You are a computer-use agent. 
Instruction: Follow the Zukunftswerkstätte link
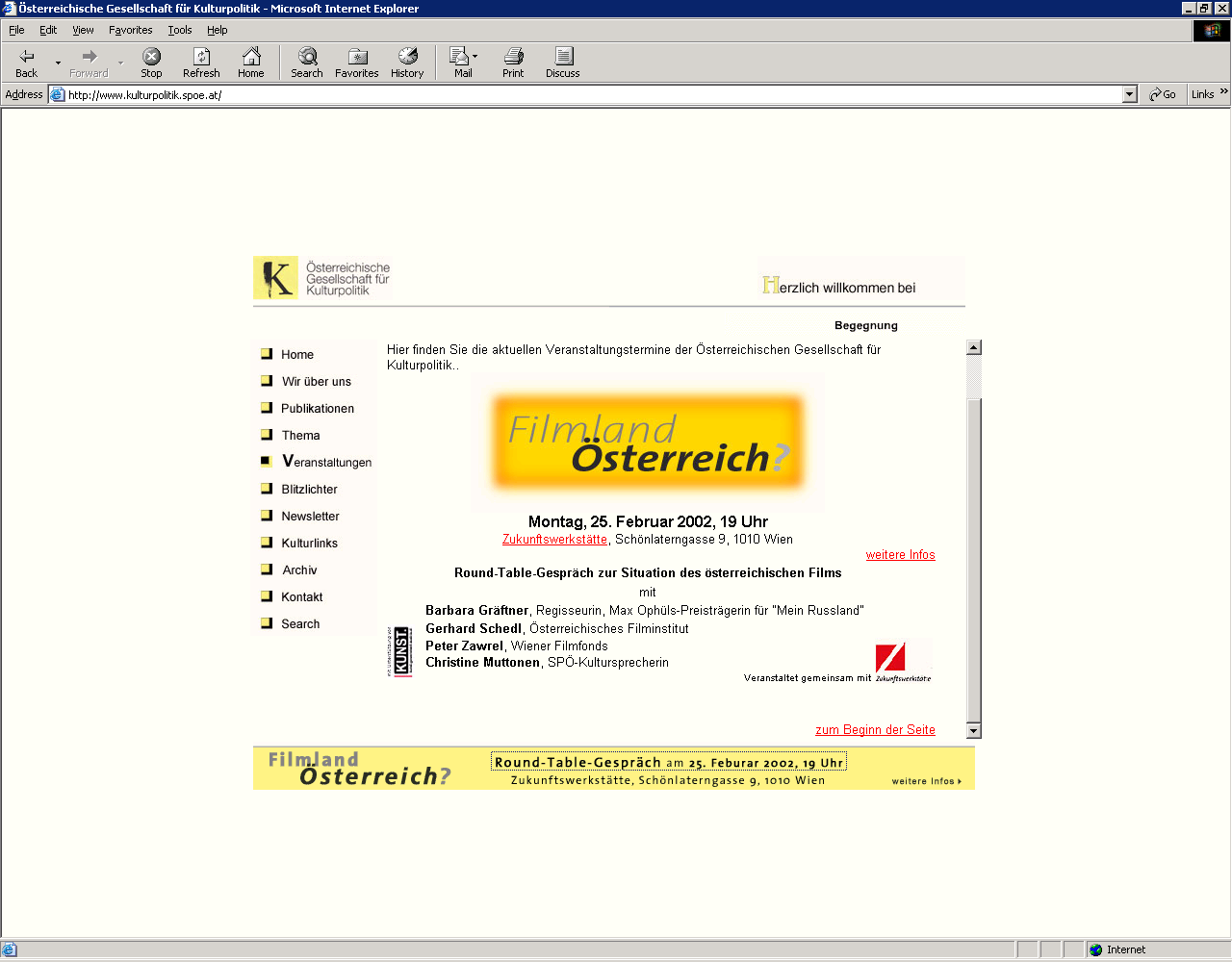coord(554,540)
